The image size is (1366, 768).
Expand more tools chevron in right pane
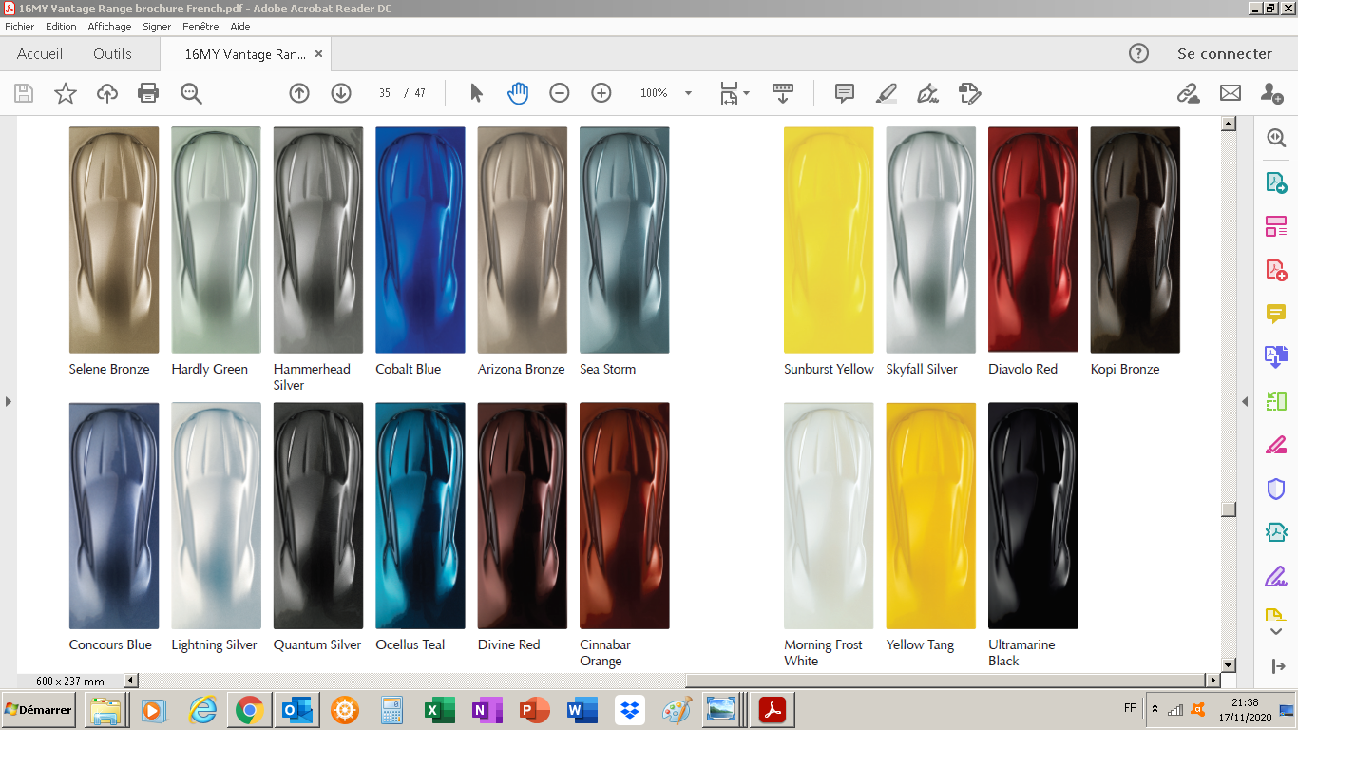tap(1276, 632)
